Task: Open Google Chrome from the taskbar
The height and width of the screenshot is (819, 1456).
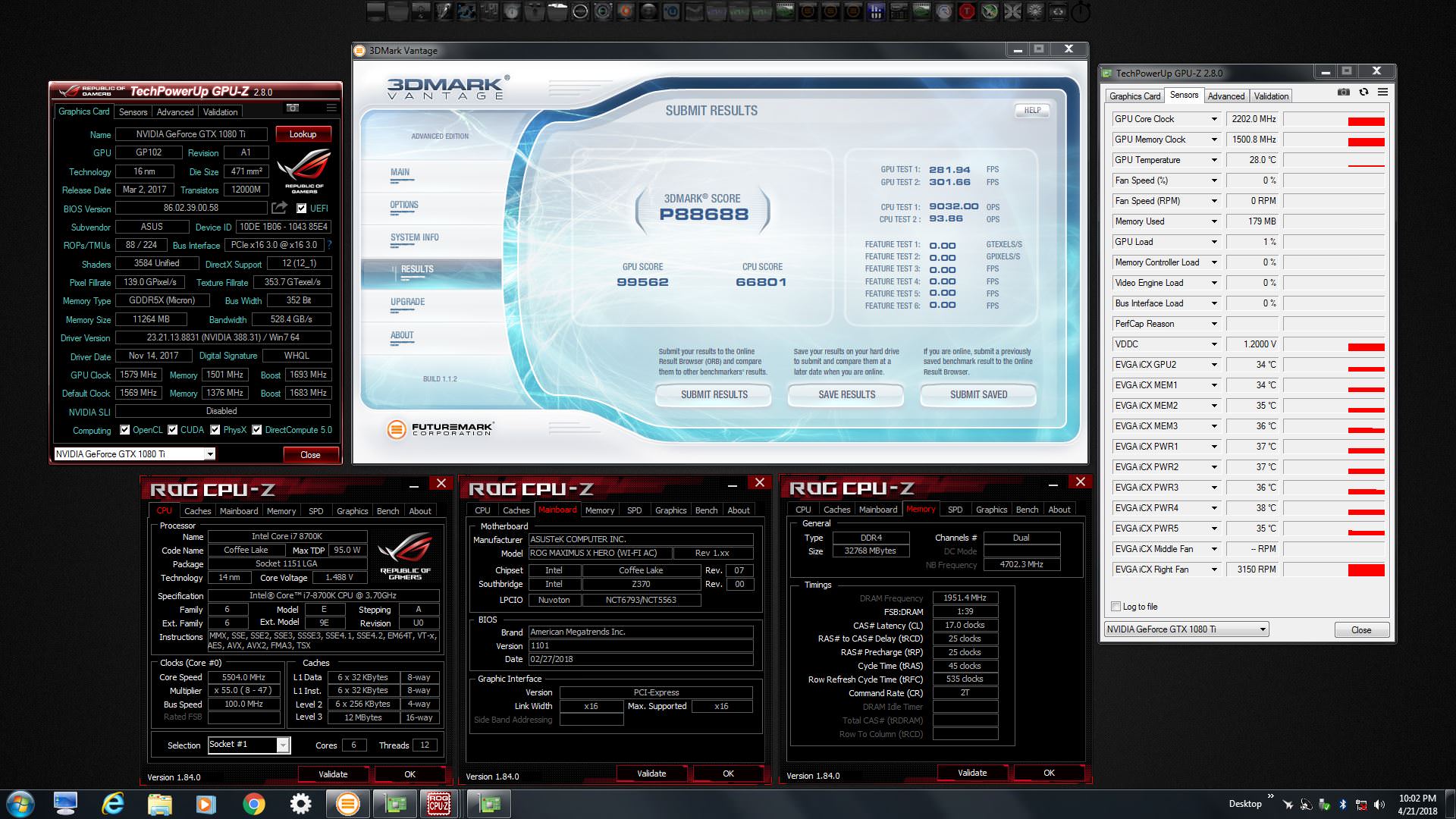Action: [254, 804]
